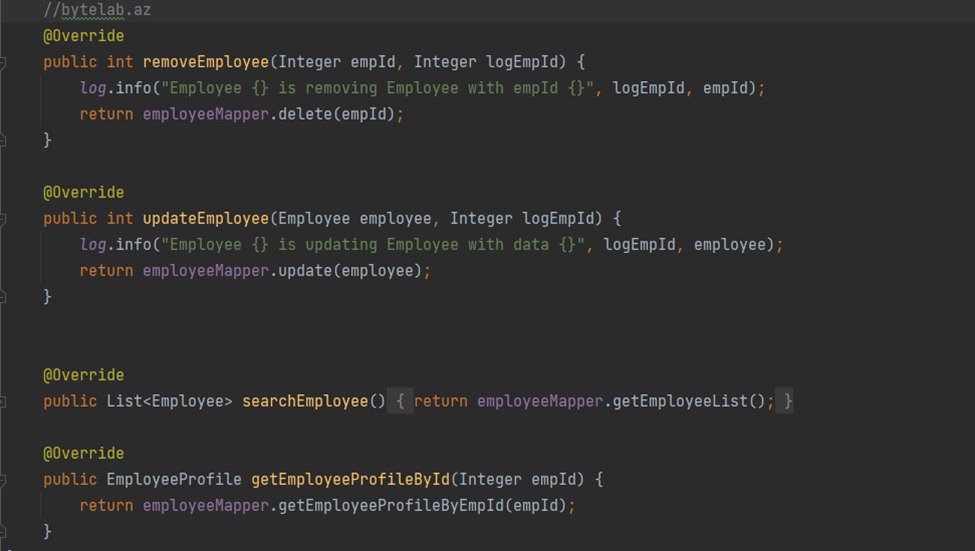Click the searchEmployee method name
Viewport: 975px width, 551px height.
(x=304, y=401)
